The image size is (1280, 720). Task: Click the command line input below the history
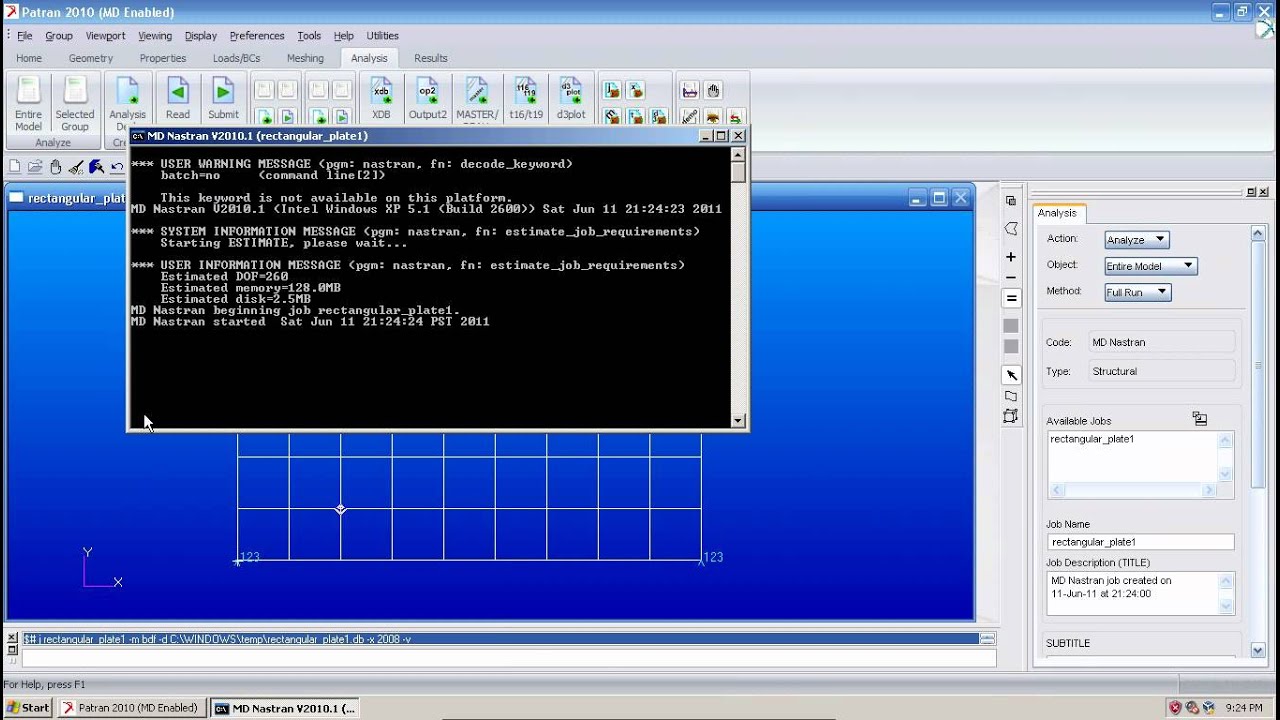coord(509,658)
